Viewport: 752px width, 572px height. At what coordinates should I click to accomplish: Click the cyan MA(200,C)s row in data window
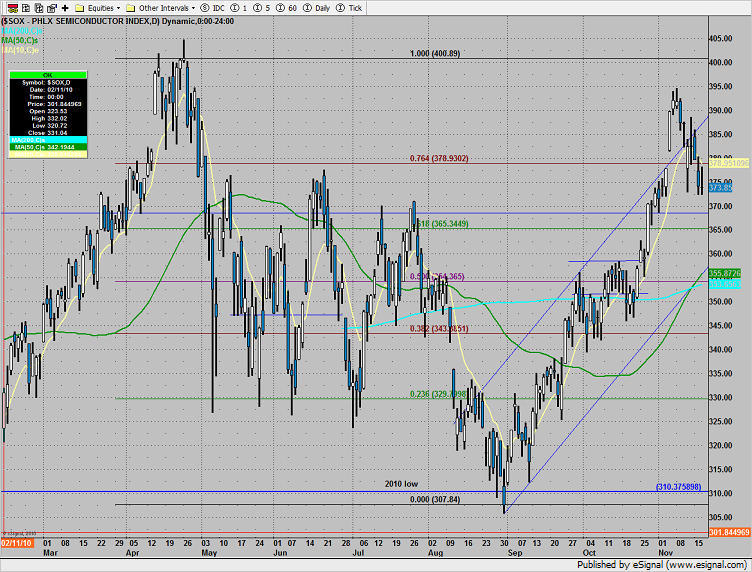tap(48, 140)
